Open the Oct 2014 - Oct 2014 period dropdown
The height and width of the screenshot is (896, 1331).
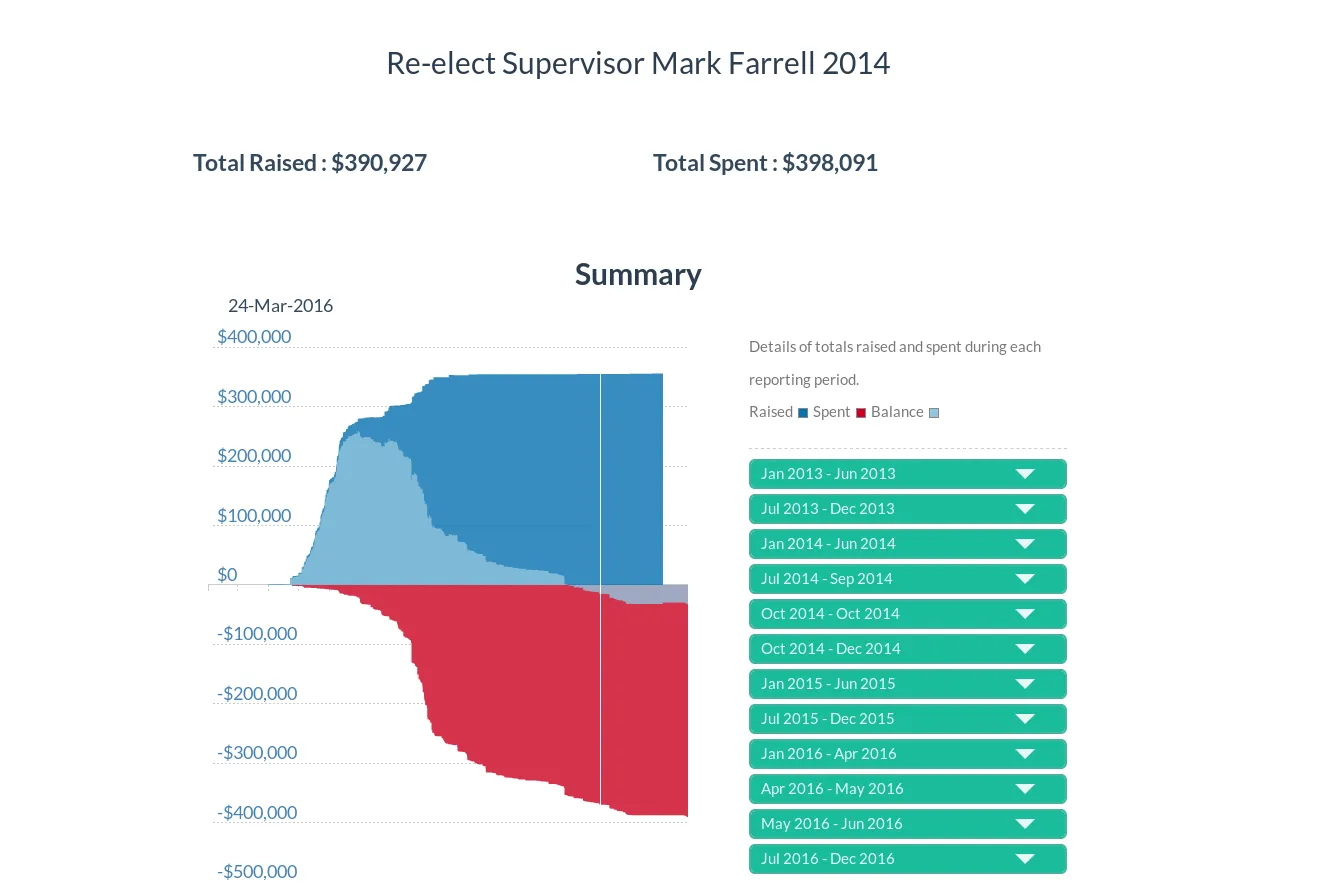click(x=906, y=613)
